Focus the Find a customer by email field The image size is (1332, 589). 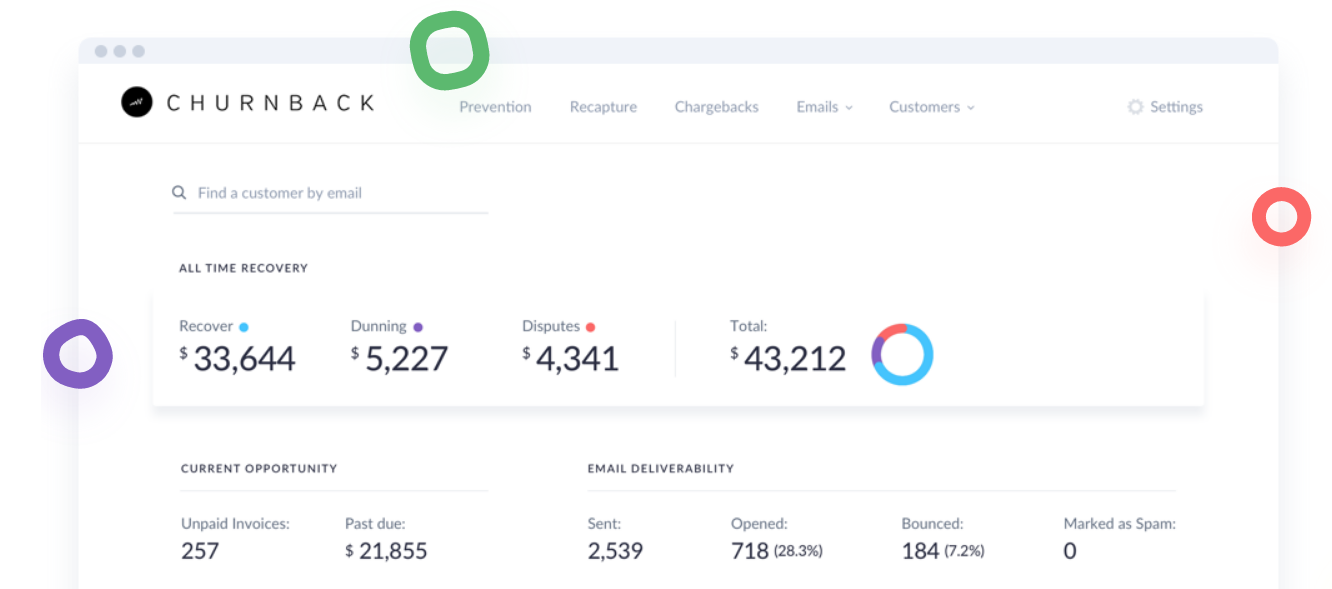[331, 193]
